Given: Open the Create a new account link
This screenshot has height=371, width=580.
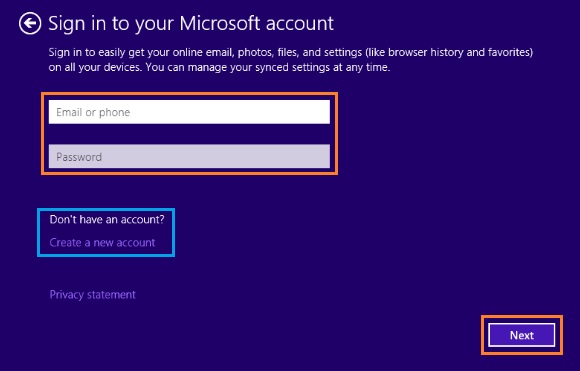Looking at the screenshot, I should 102,243.
